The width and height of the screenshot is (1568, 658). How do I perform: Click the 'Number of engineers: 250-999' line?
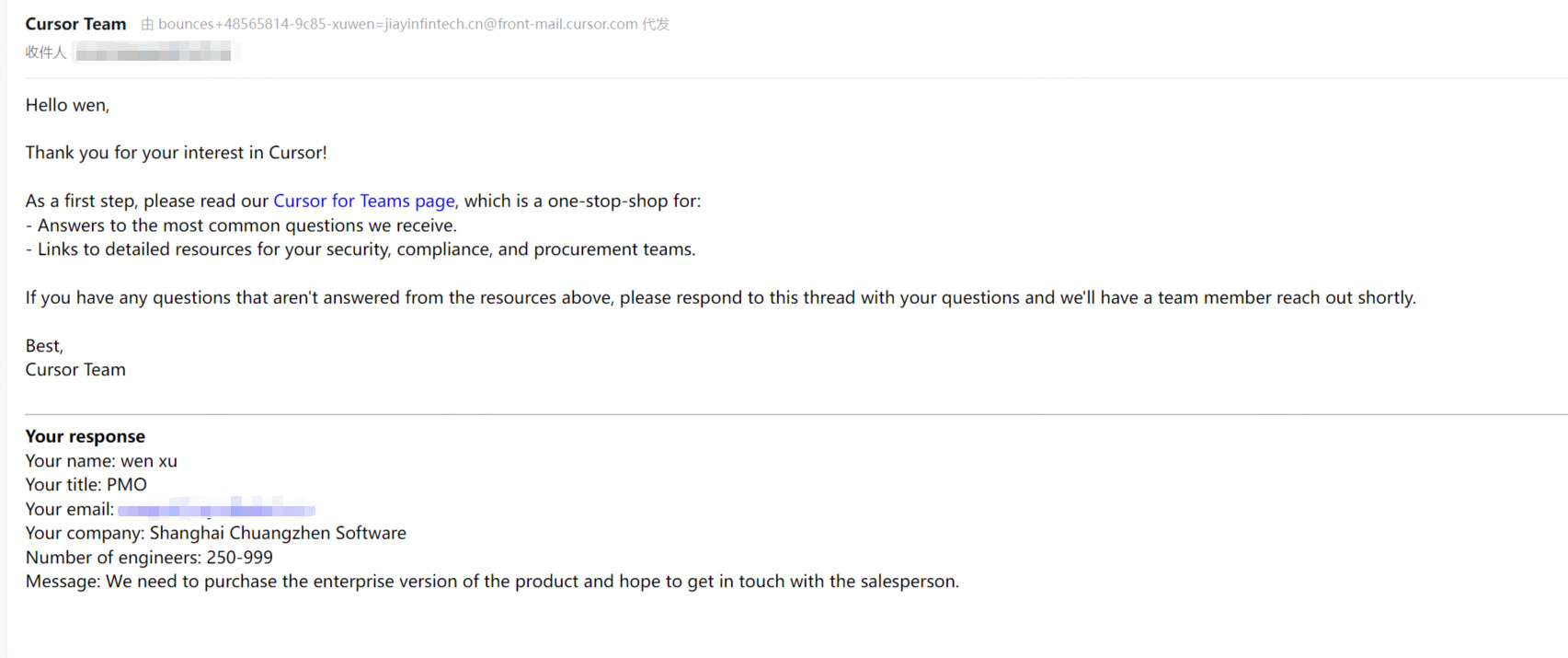[x=149, y=558]
